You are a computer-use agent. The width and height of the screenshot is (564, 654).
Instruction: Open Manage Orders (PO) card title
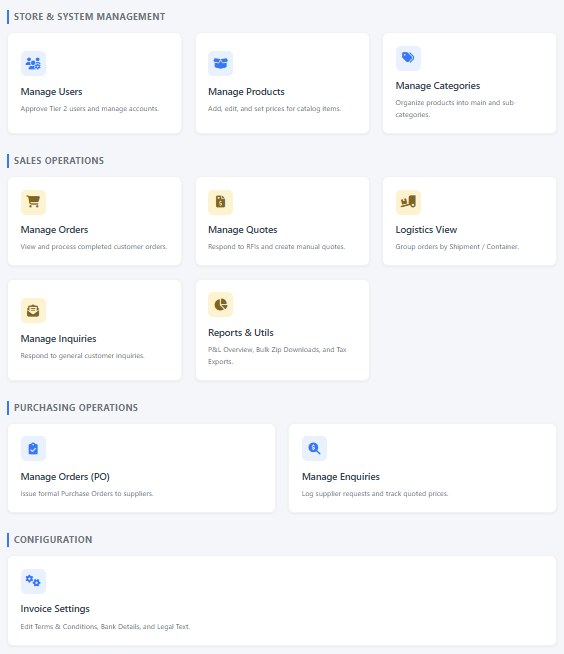click(65, 477)
